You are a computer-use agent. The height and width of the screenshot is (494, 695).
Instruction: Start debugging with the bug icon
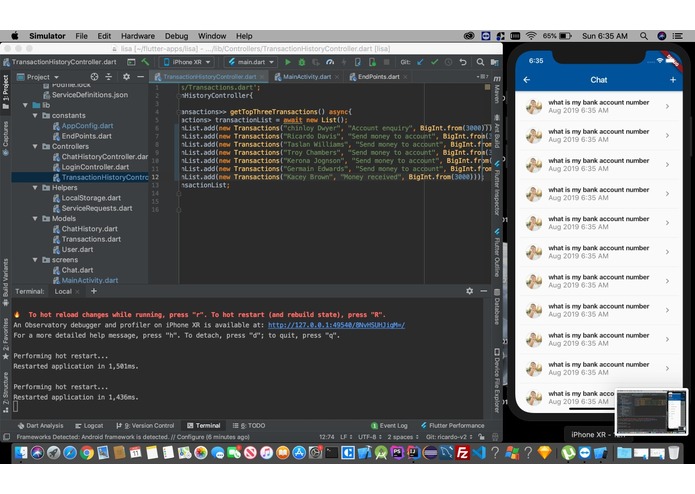302,62
